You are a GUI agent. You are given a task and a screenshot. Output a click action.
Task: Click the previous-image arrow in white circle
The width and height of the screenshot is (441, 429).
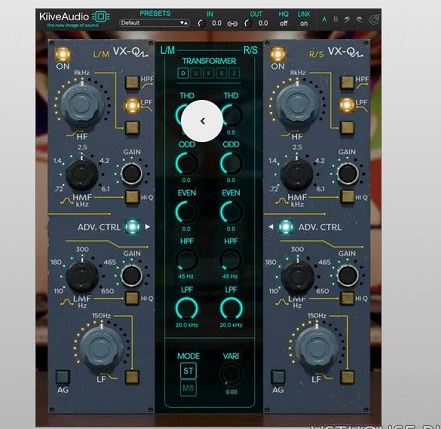coord(202,121)
